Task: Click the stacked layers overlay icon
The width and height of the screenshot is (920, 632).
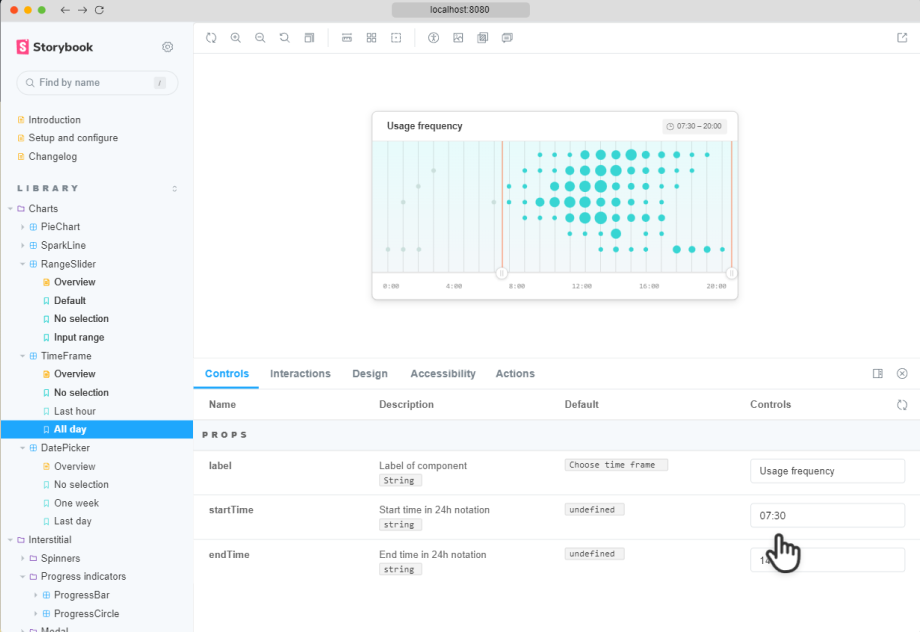Action: (x=482, y=38)
